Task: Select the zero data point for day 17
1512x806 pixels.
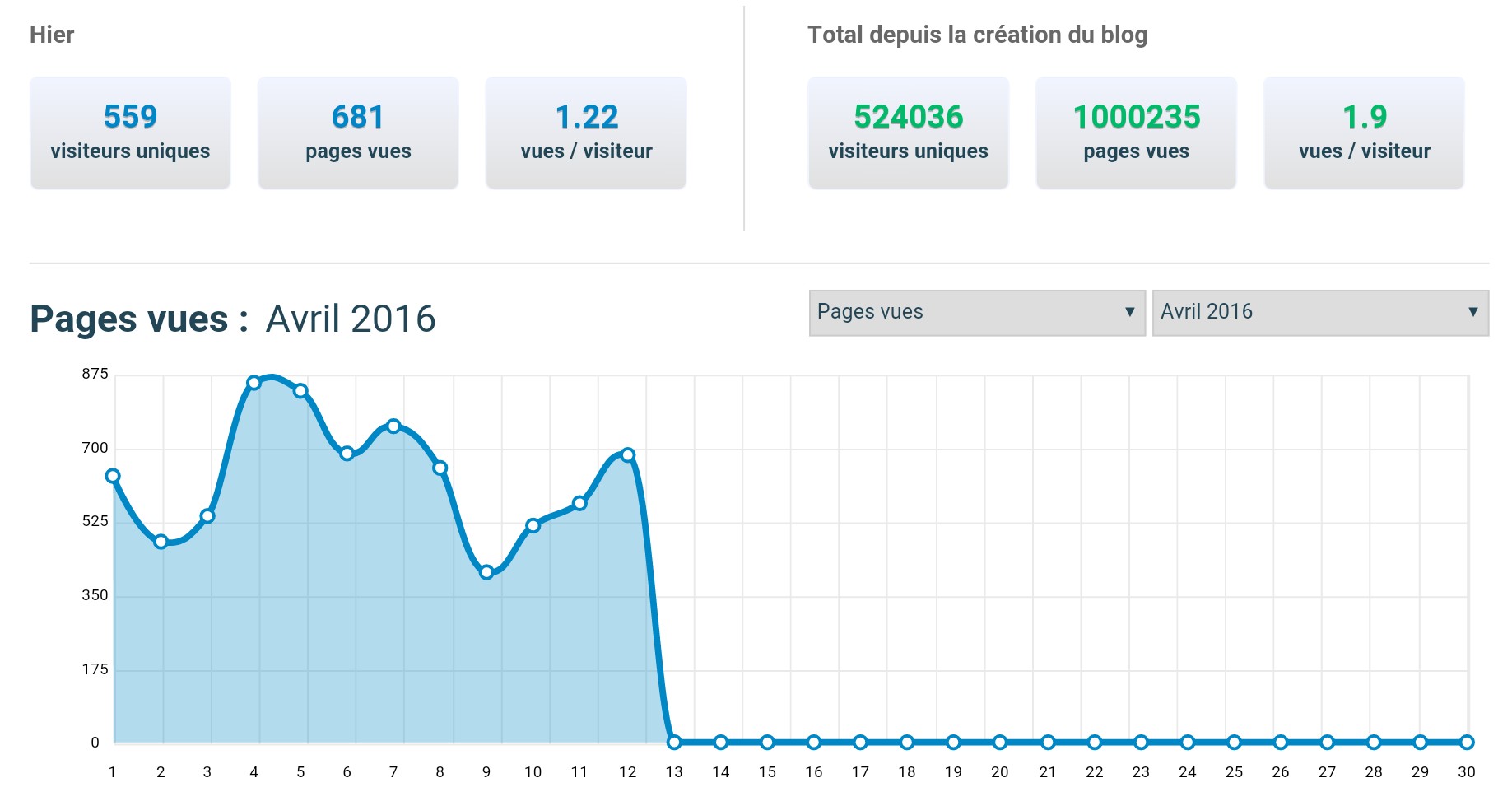Action: tap(860, 743)
